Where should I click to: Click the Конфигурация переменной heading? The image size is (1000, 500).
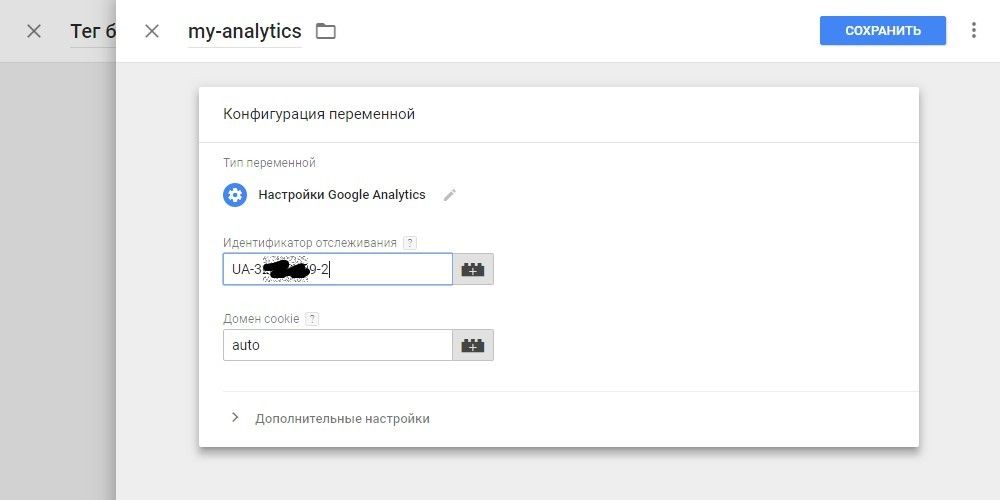coord(319,114)
